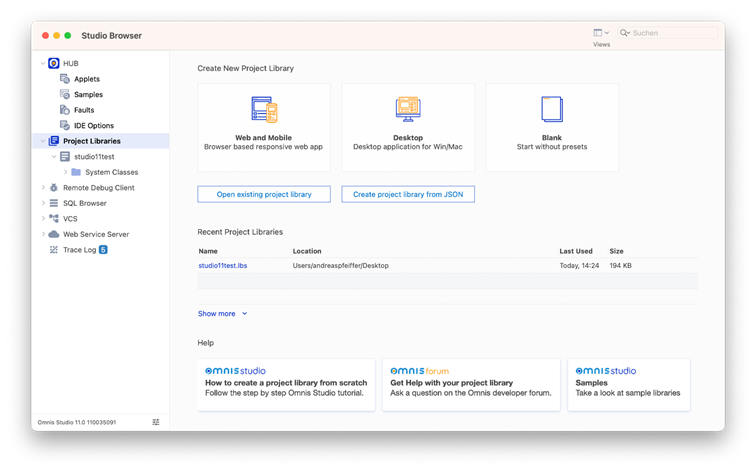Open the Views dropdown arrow
The width and height of the screenshot is (756, 472).
(607, 33)
